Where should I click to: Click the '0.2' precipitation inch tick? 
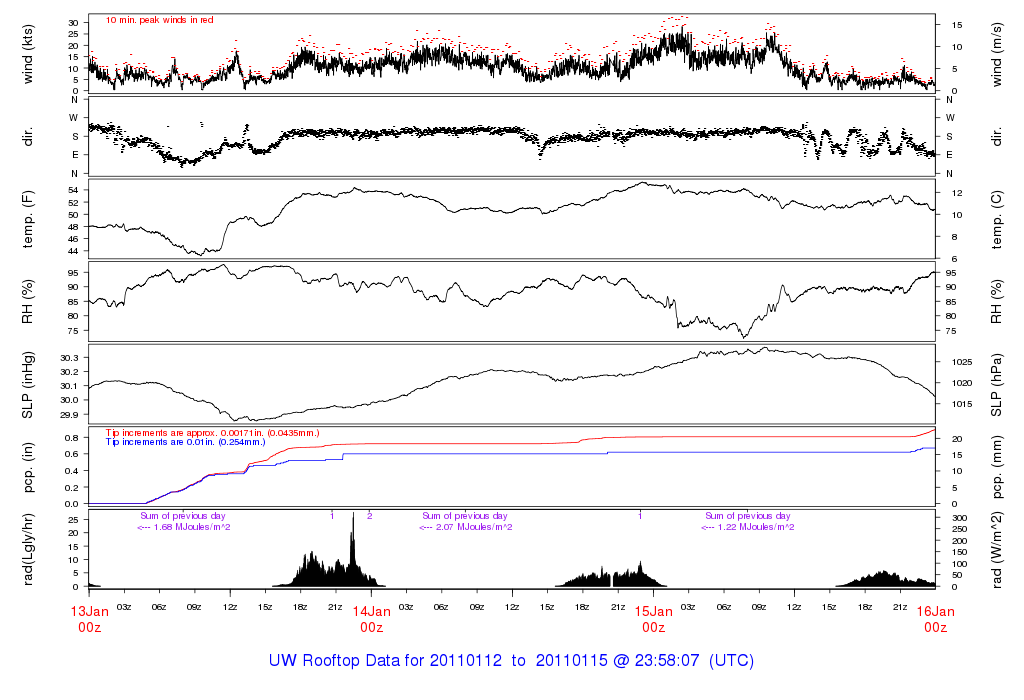coord(72,488)
